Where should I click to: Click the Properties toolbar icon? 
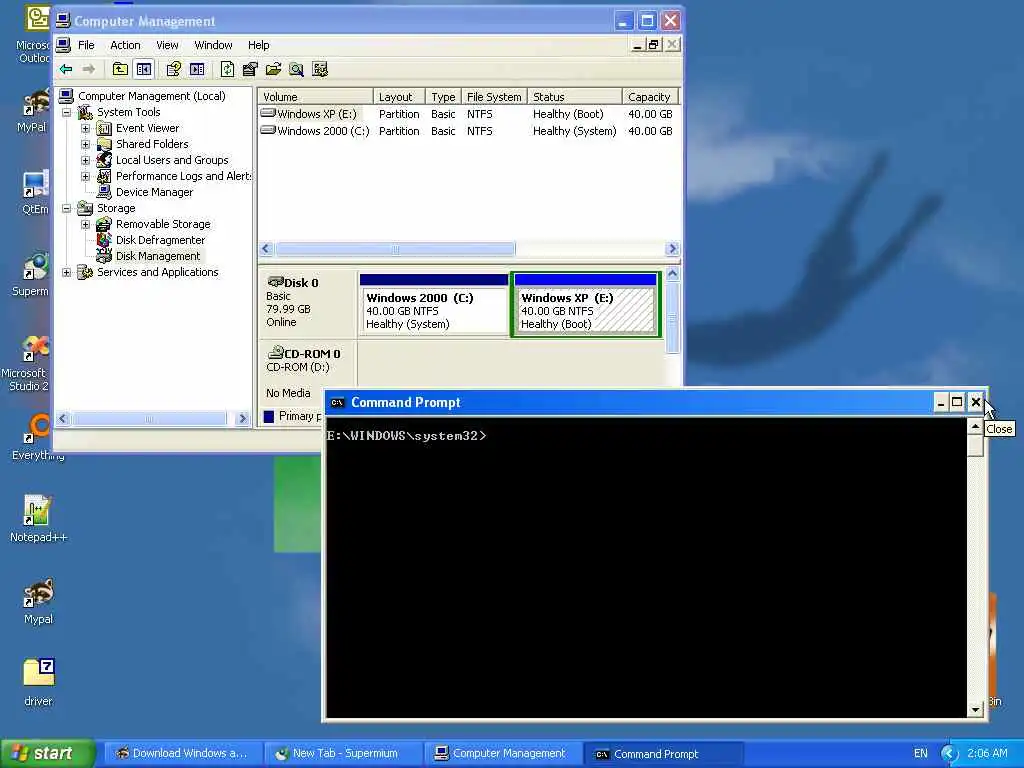(249, 69)
